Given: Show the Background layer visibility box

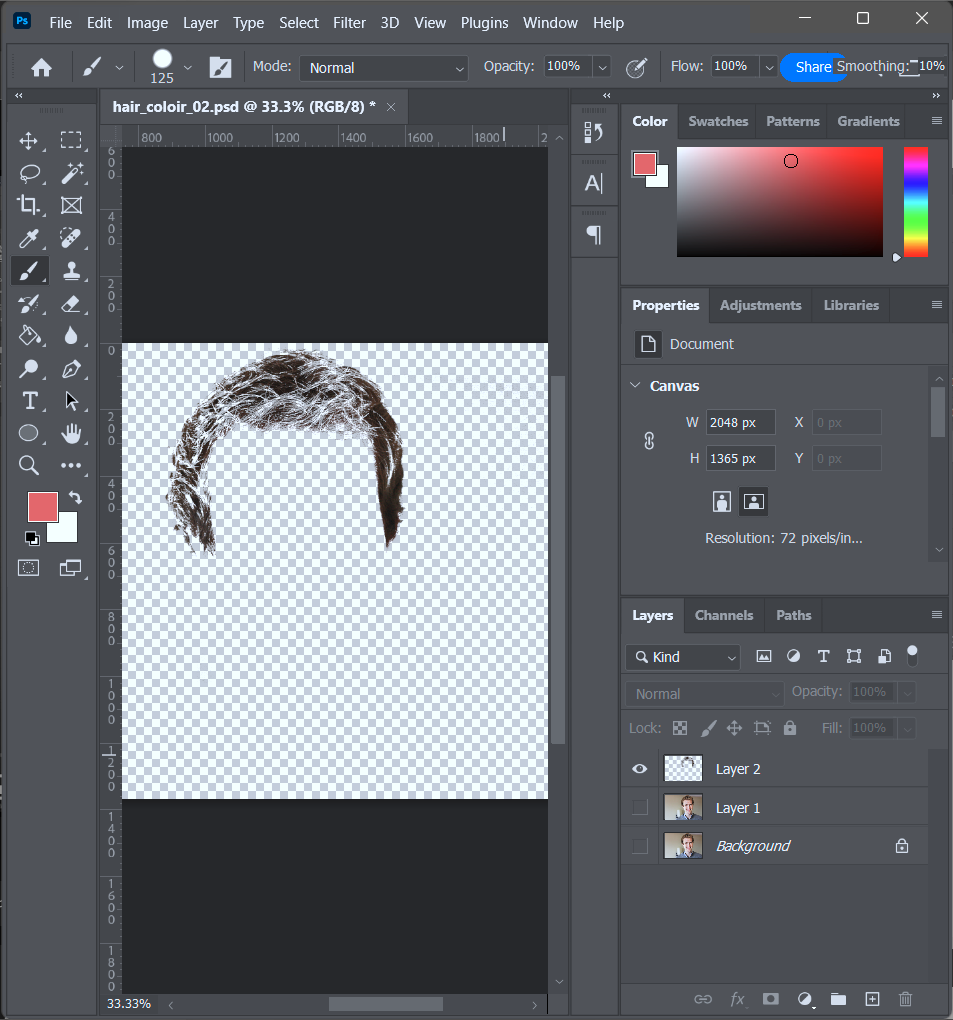Looking at the screenshot, I should point(640,846).
